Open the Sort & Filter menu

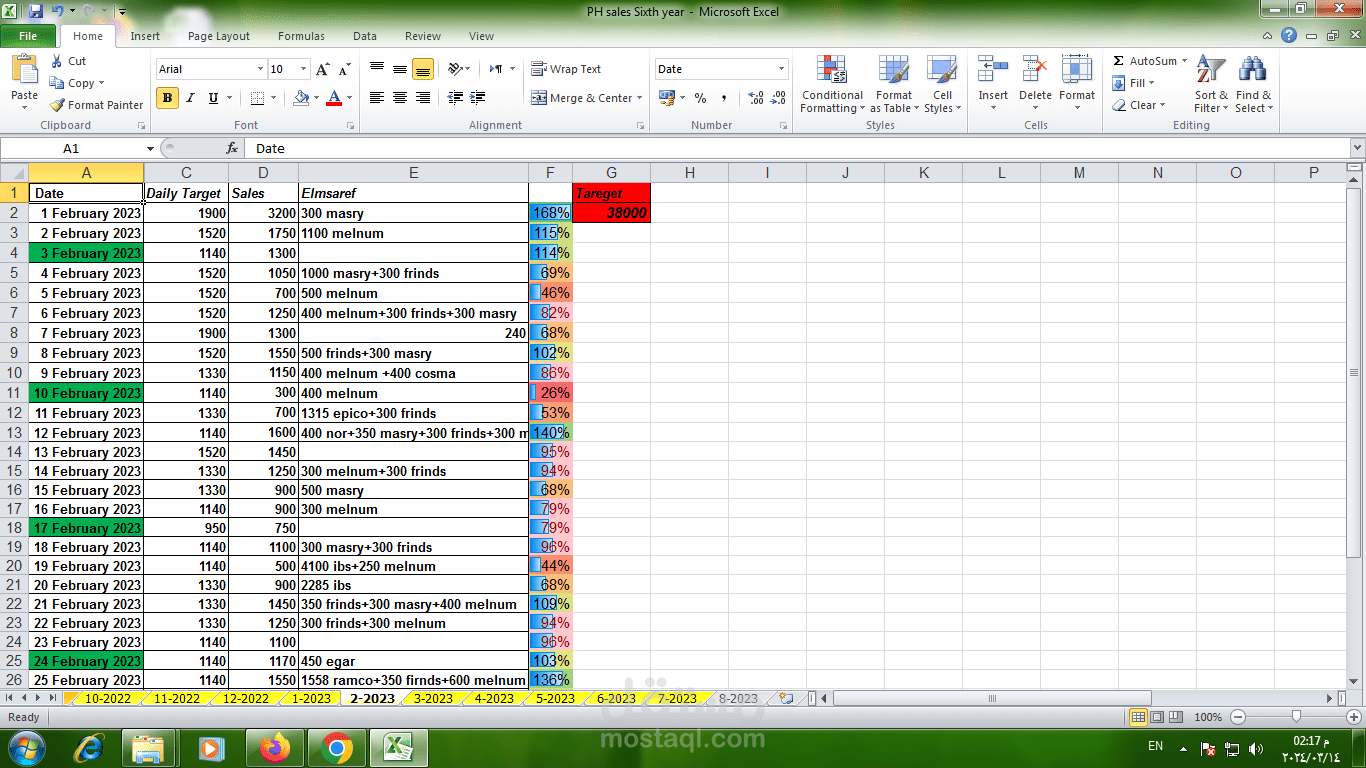[x=1211, y=84]
